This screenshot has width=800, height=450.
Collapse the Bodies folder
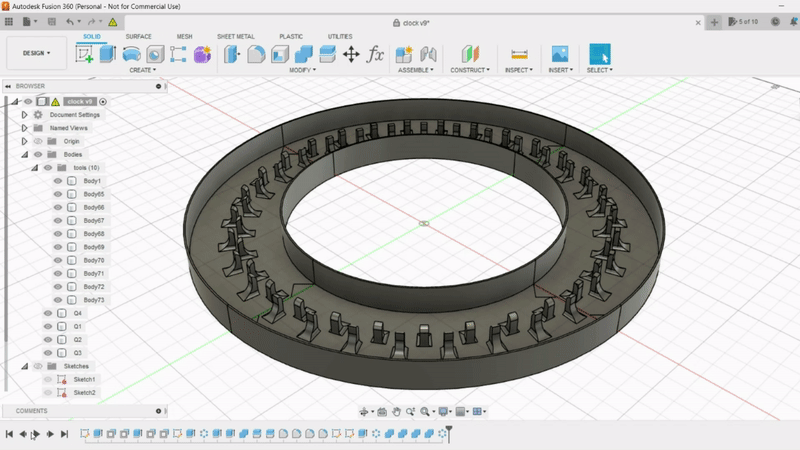24,155
